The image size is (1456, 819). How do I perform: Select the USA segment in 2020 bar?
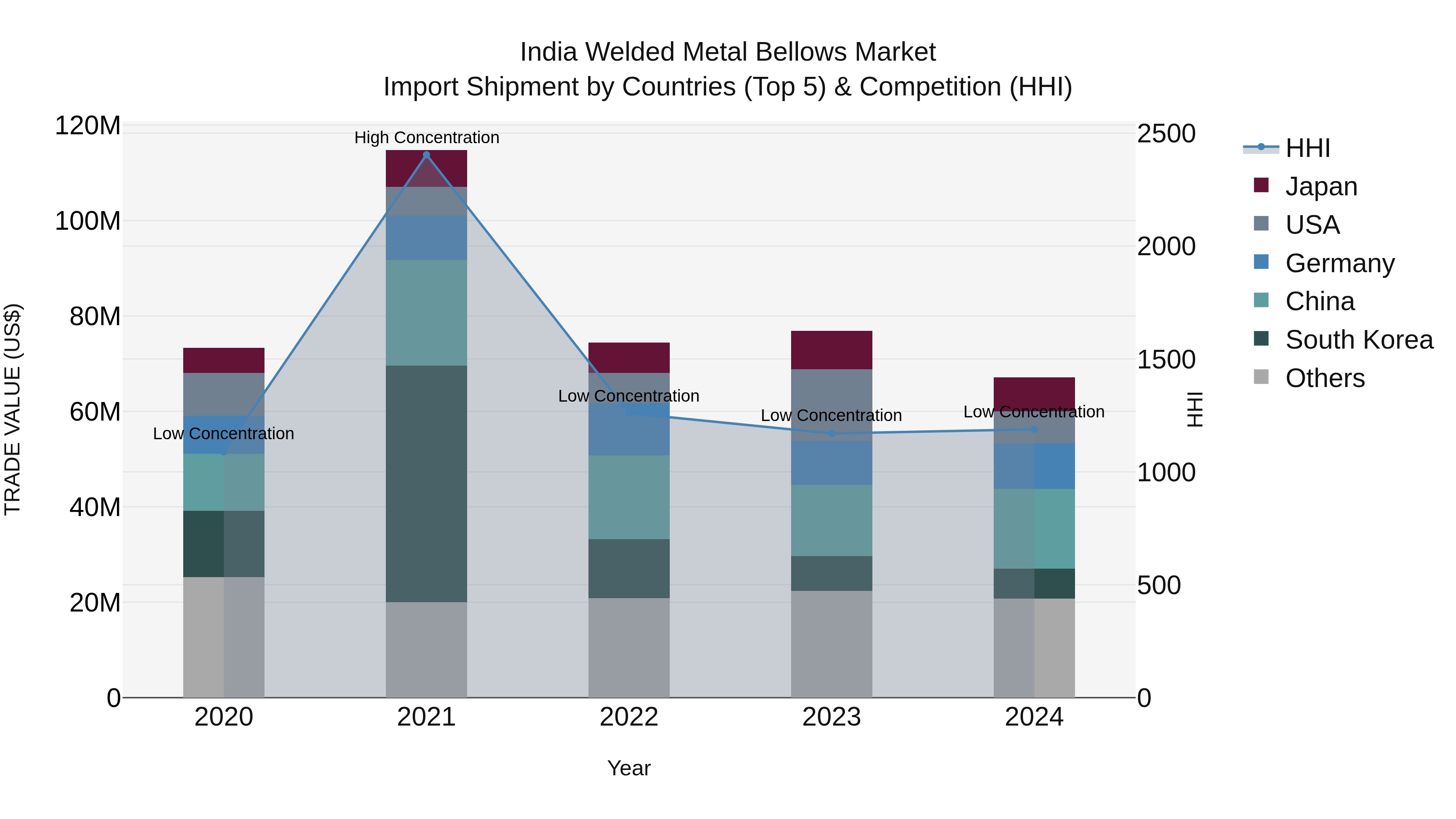(x=224, y=394)
